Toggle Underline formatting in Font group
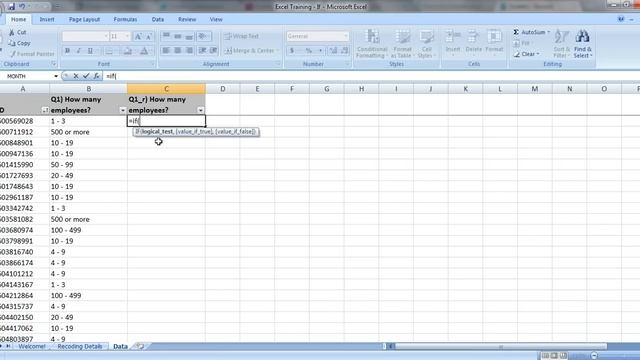 click(90, 51)
